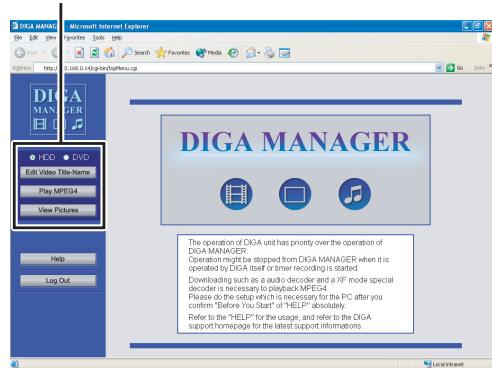
Task: Select the DVD radio button
Action: (x=66, y=157)
